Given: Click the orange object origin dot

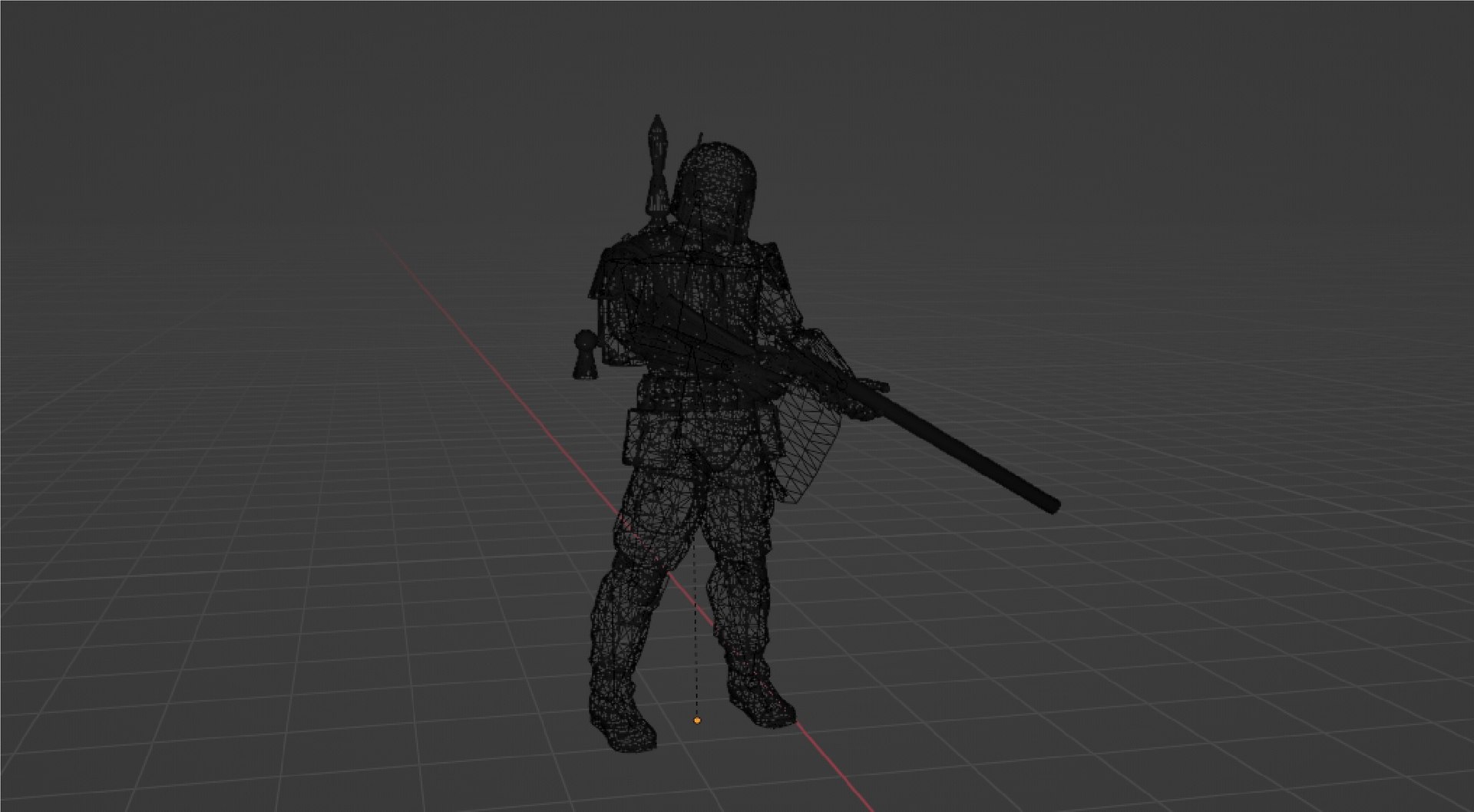Looking at the screenshot, I should tap(697, 721).
